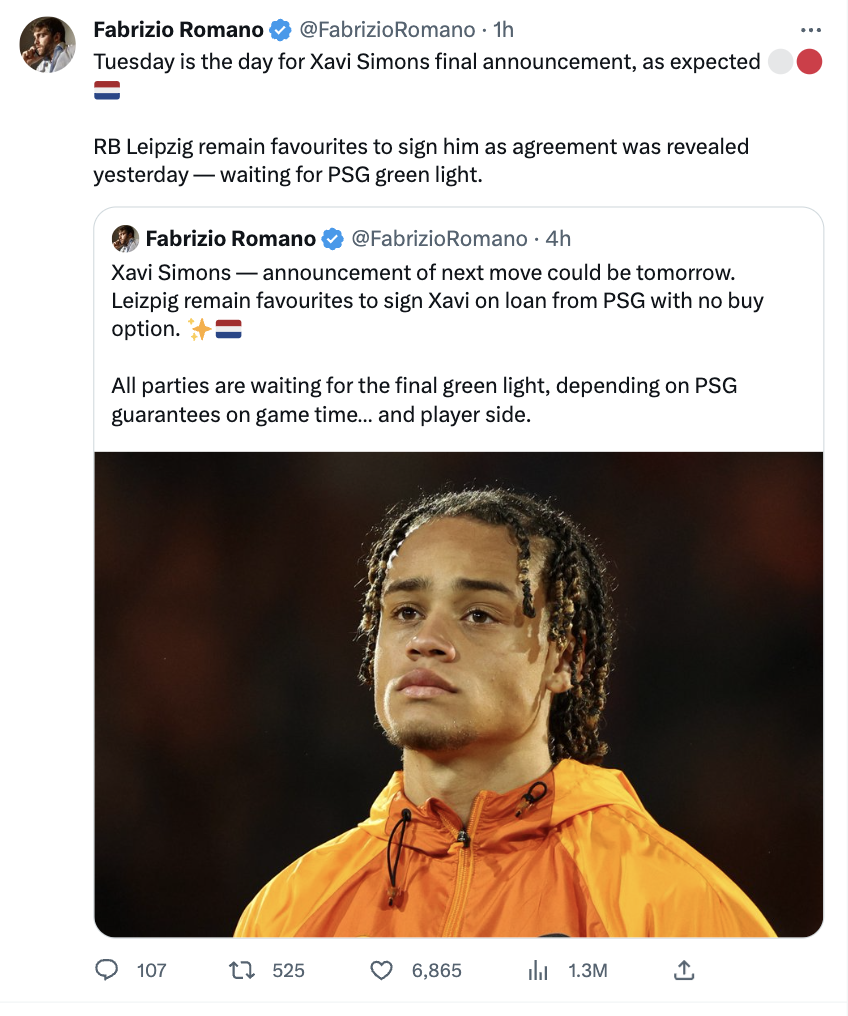Open Xavi Simons photo in orange jacket
The height and width of the screenshot is (1016, 848).
click(x=458, y=694)
